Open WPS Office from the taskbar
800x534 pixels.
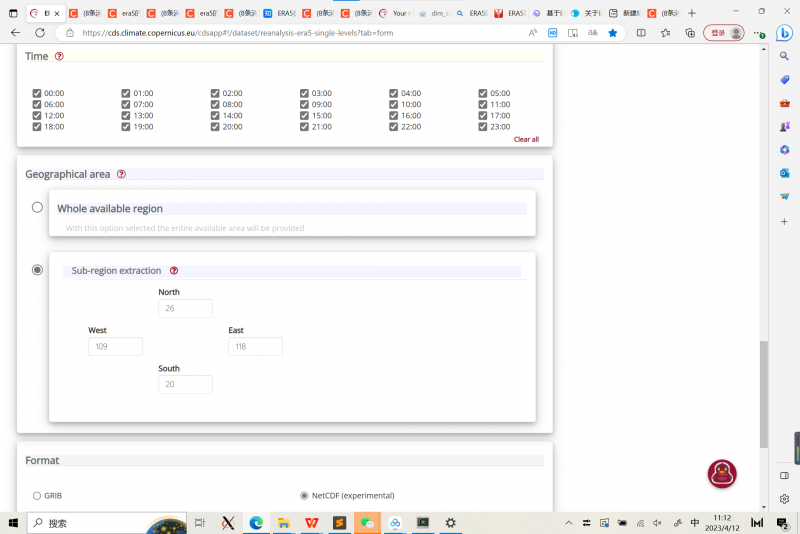click(x=312, y=523)
